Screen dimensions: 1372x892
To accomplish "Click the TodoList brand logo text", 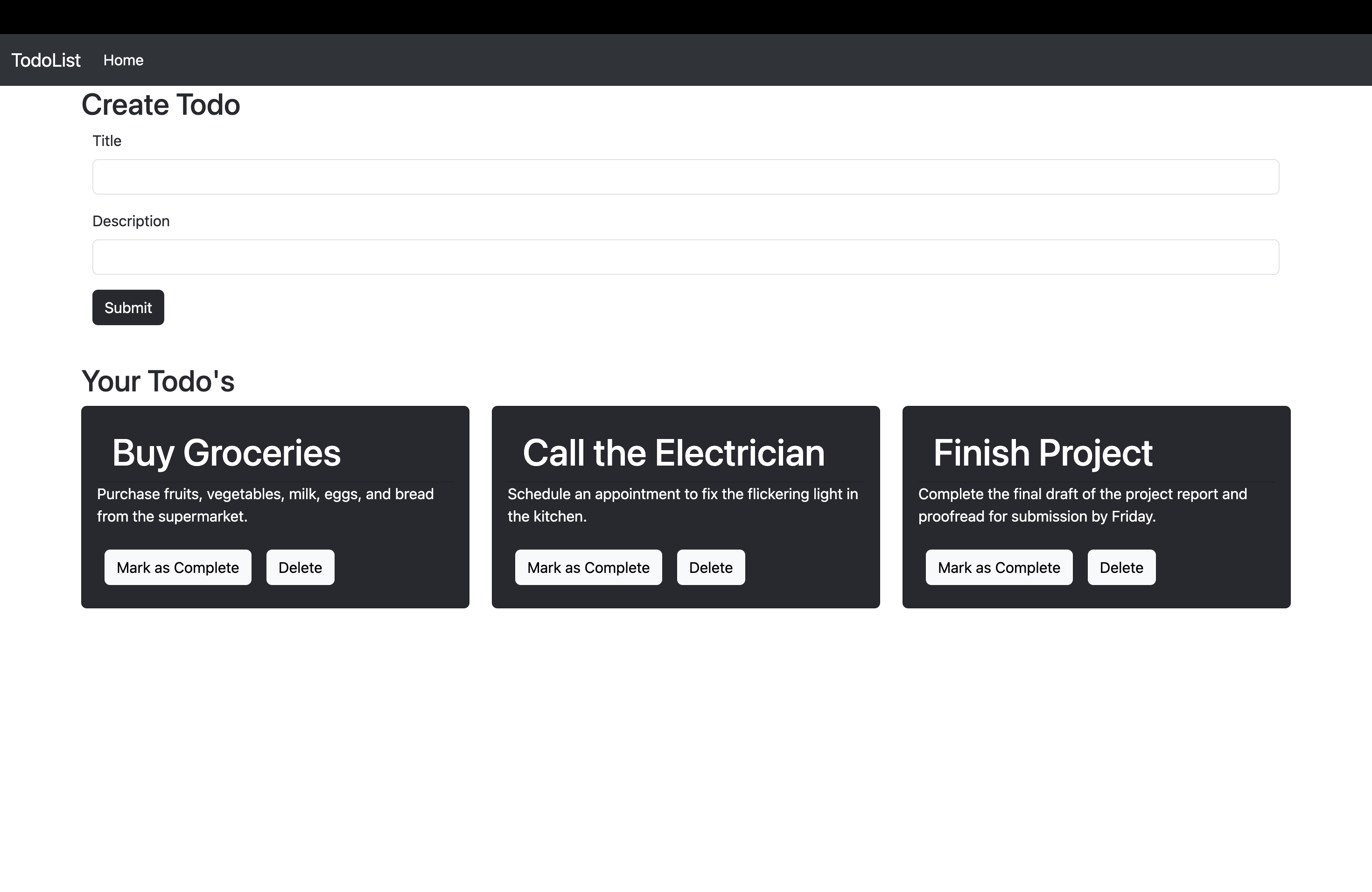I will pyautogui.click(x=46, y=60).
